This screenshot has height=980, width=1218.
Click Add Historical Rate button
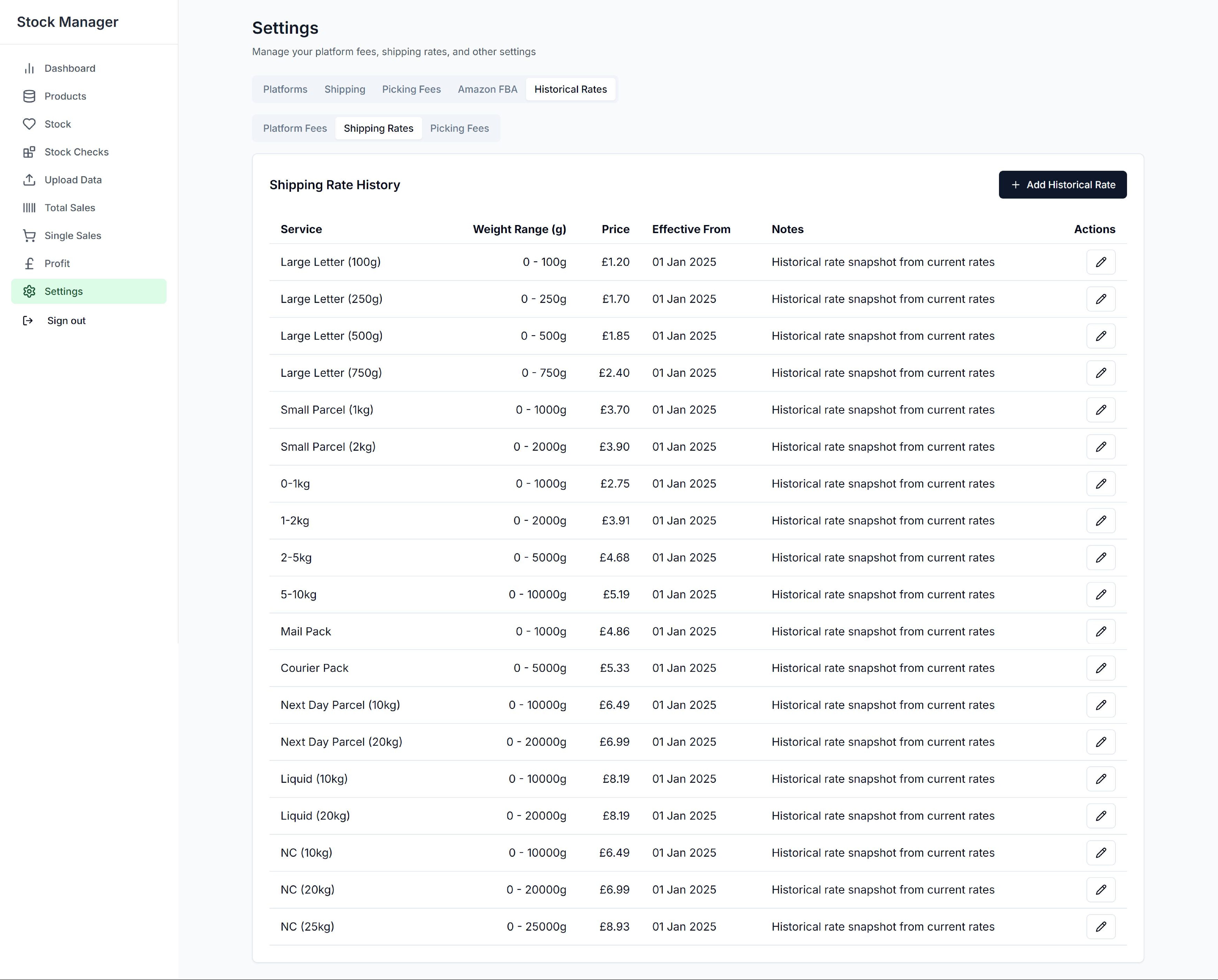point(1063,185)
